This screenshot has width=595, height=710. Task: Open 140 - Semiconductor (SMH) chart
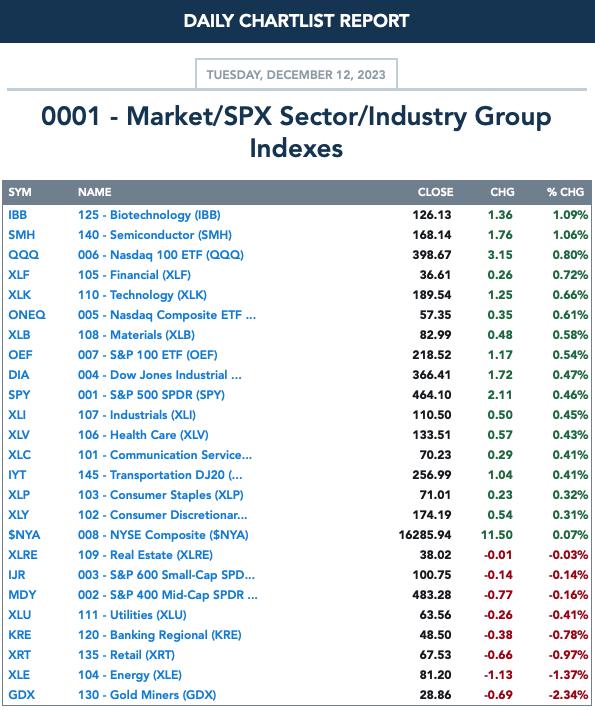(x=154, y=235)
